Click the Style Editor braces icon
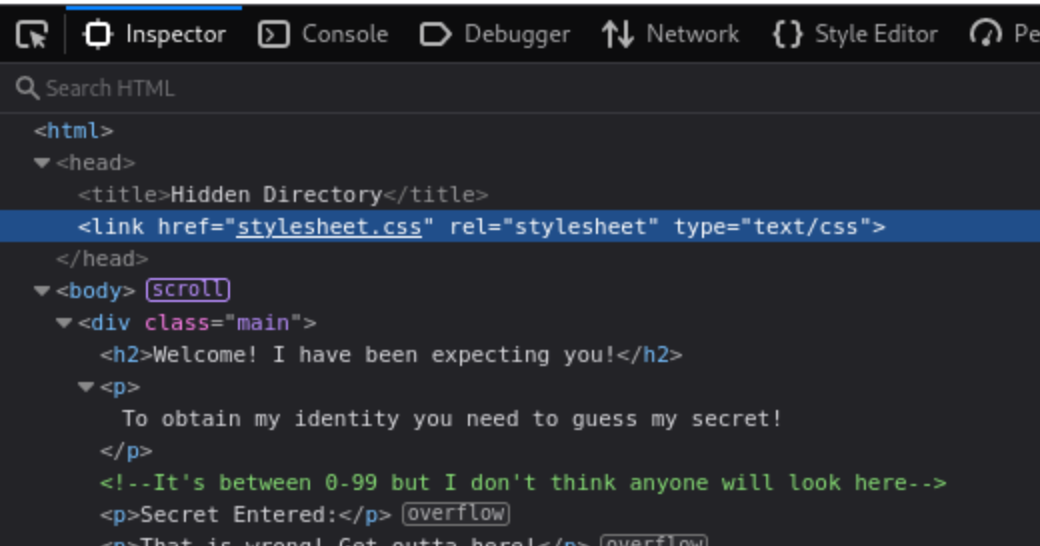Screen dimensions: 1040x546 point(787,34)
